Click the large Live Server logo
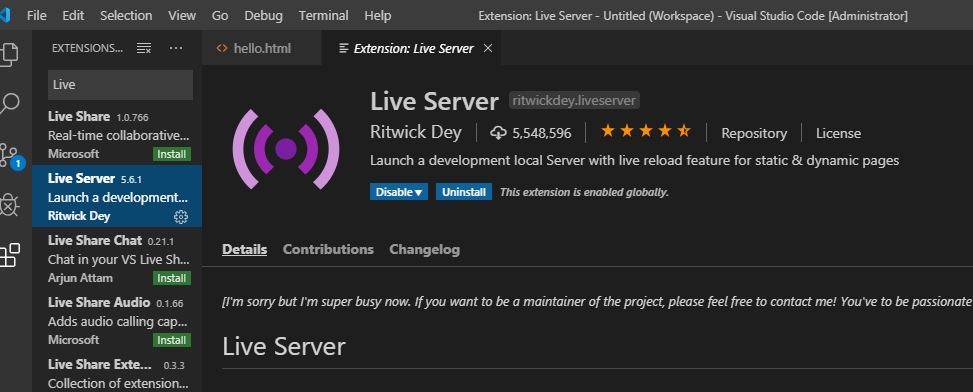Viewport: 973px width, 392px height. 285,149
